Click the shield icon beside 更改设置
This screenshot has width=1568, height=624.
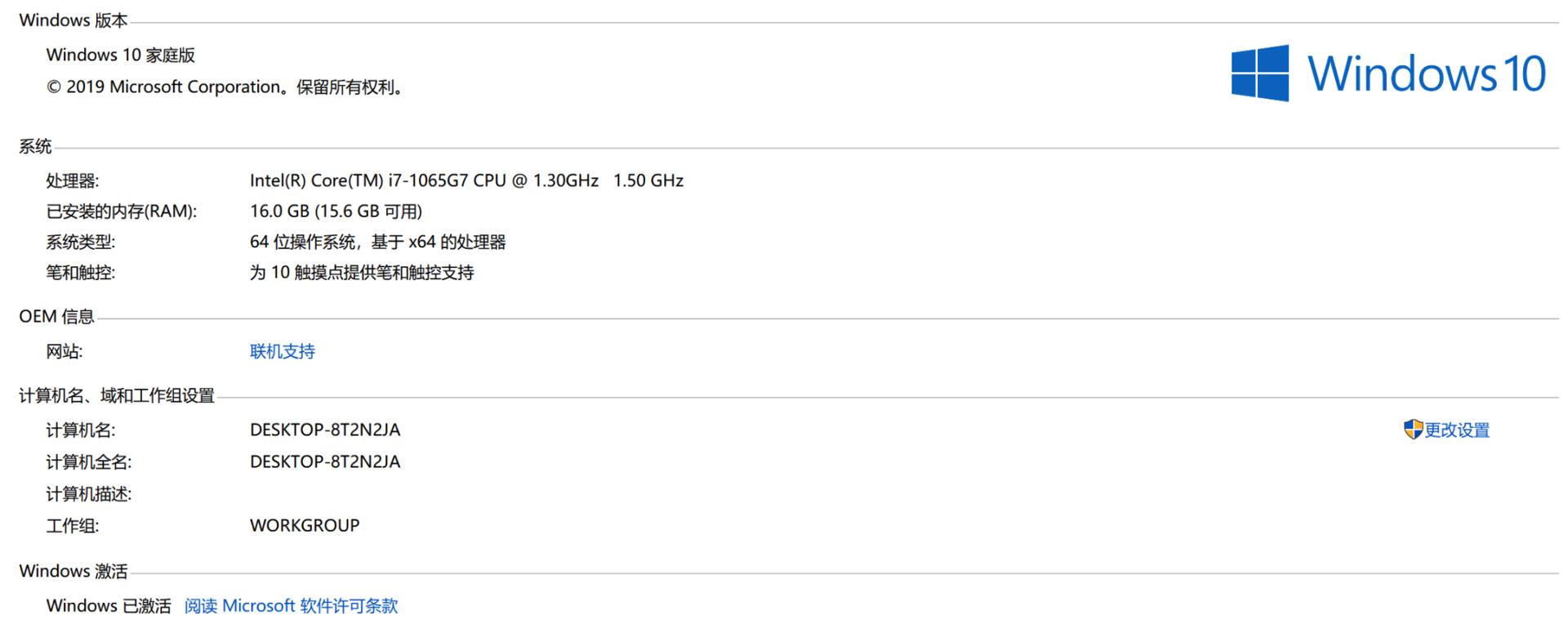tap(1413, 430)
